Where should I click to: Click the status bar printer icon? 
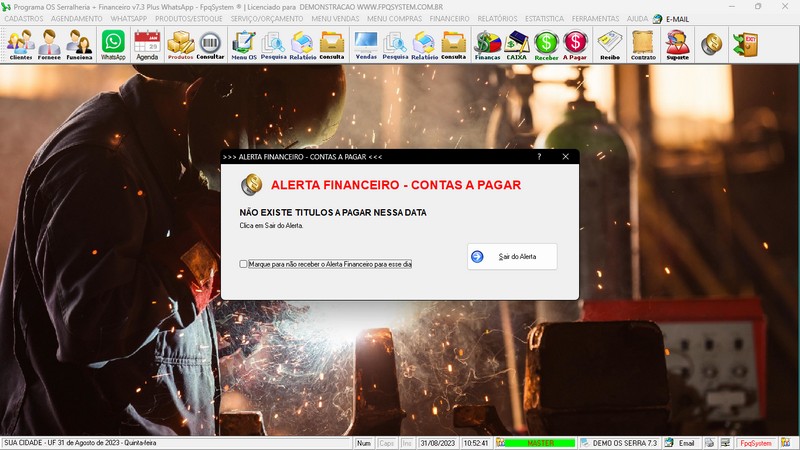pos(709,443)
